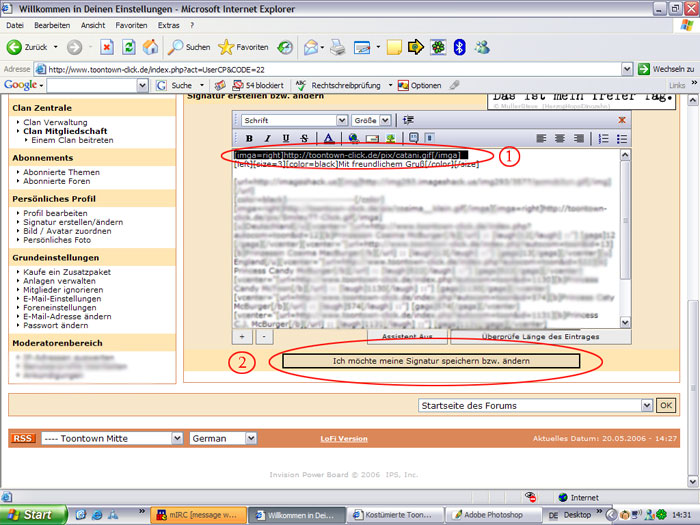Image resolution: width=700 pixels, height=525 pixels.
Task: Open Profil bearbeiten link
Action: (x=55, y=213)
